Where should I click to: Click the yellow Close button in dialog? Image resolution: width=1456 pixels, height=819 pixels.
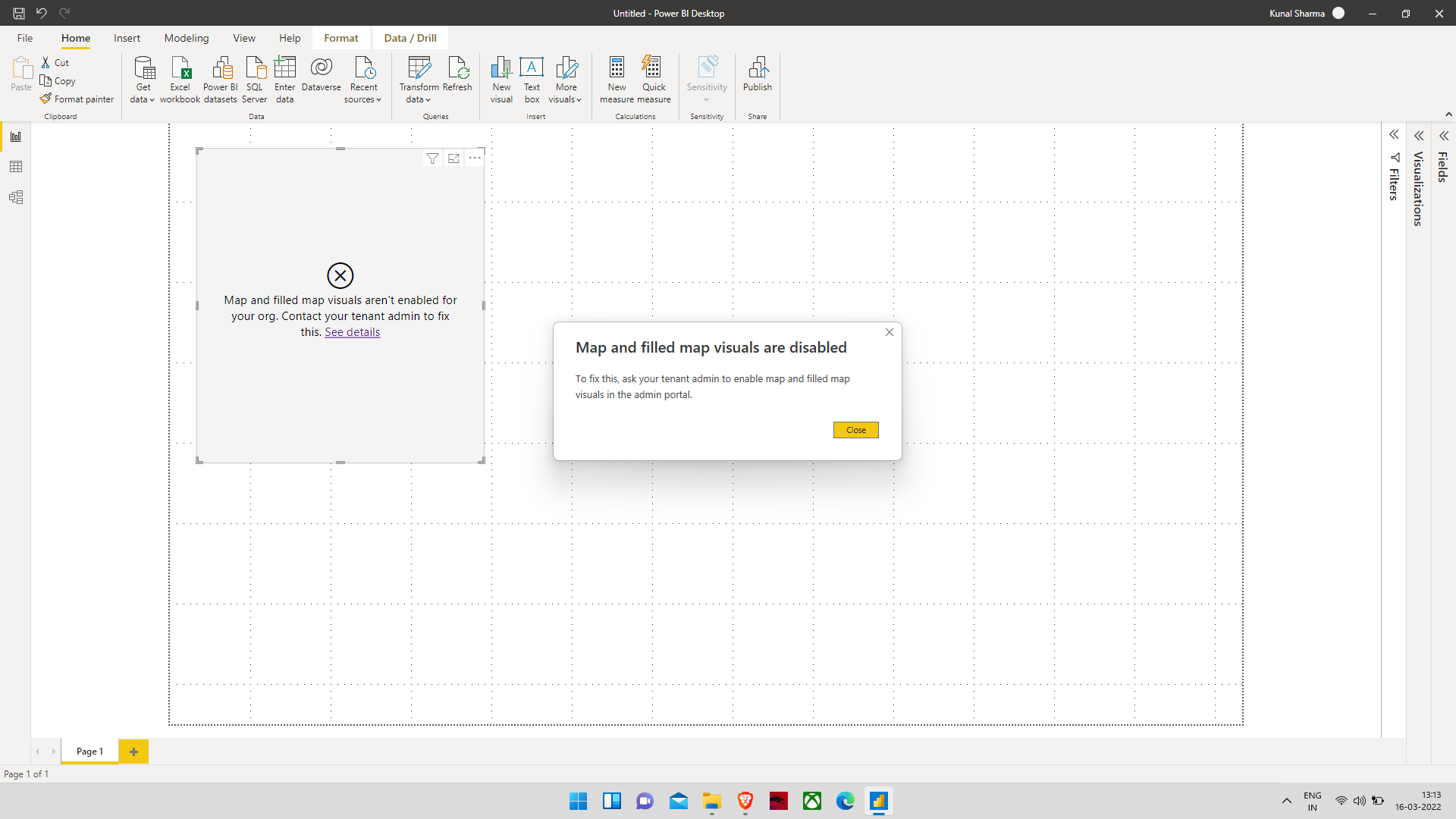[x=856, y=430]
